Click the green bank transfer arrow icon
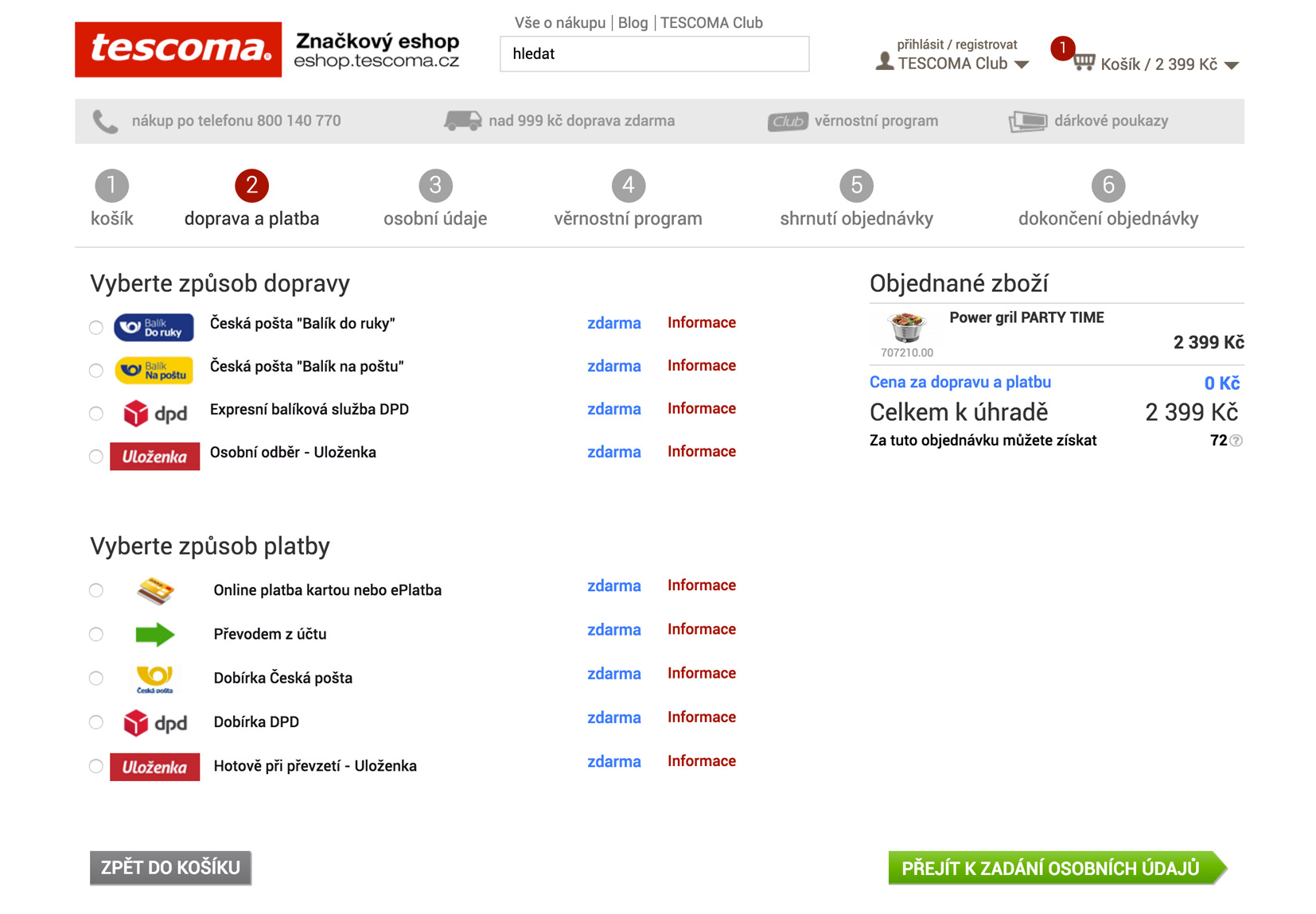Viewport: 1316px width, 914px height. (x=155, y=634)
